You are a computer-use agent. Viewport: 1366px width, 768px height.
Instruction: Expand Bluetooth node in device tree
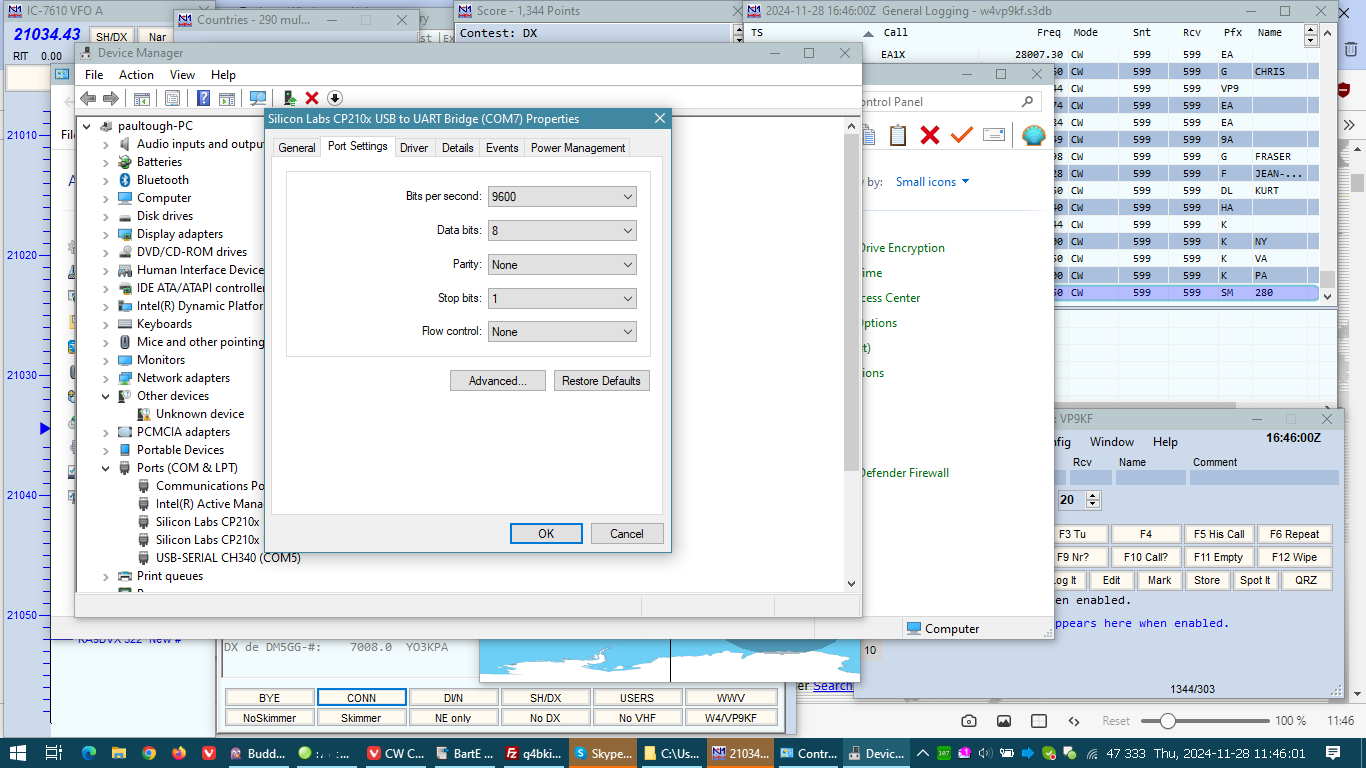[106, 180]
